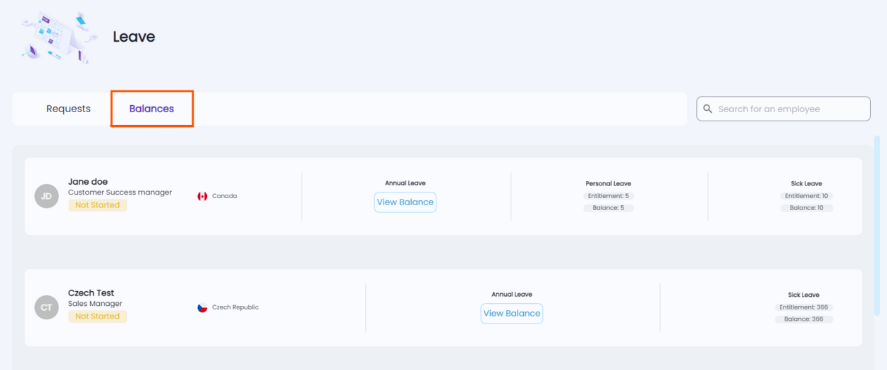
Task: Click Jane doe's Not Started status badge
Action: click(97, 205)
